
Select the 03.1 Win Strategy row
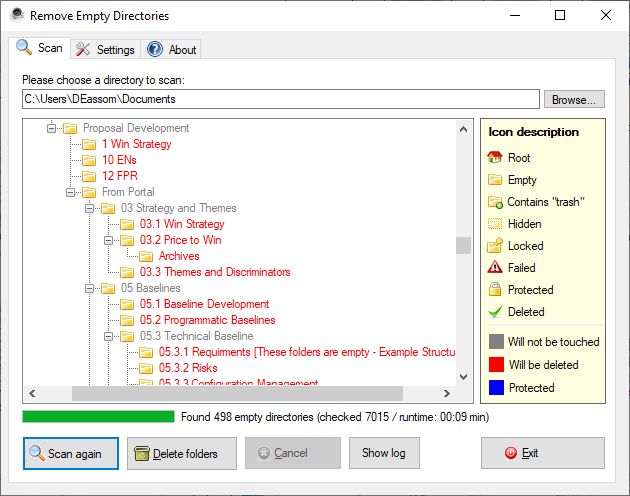tap(182, 224)
